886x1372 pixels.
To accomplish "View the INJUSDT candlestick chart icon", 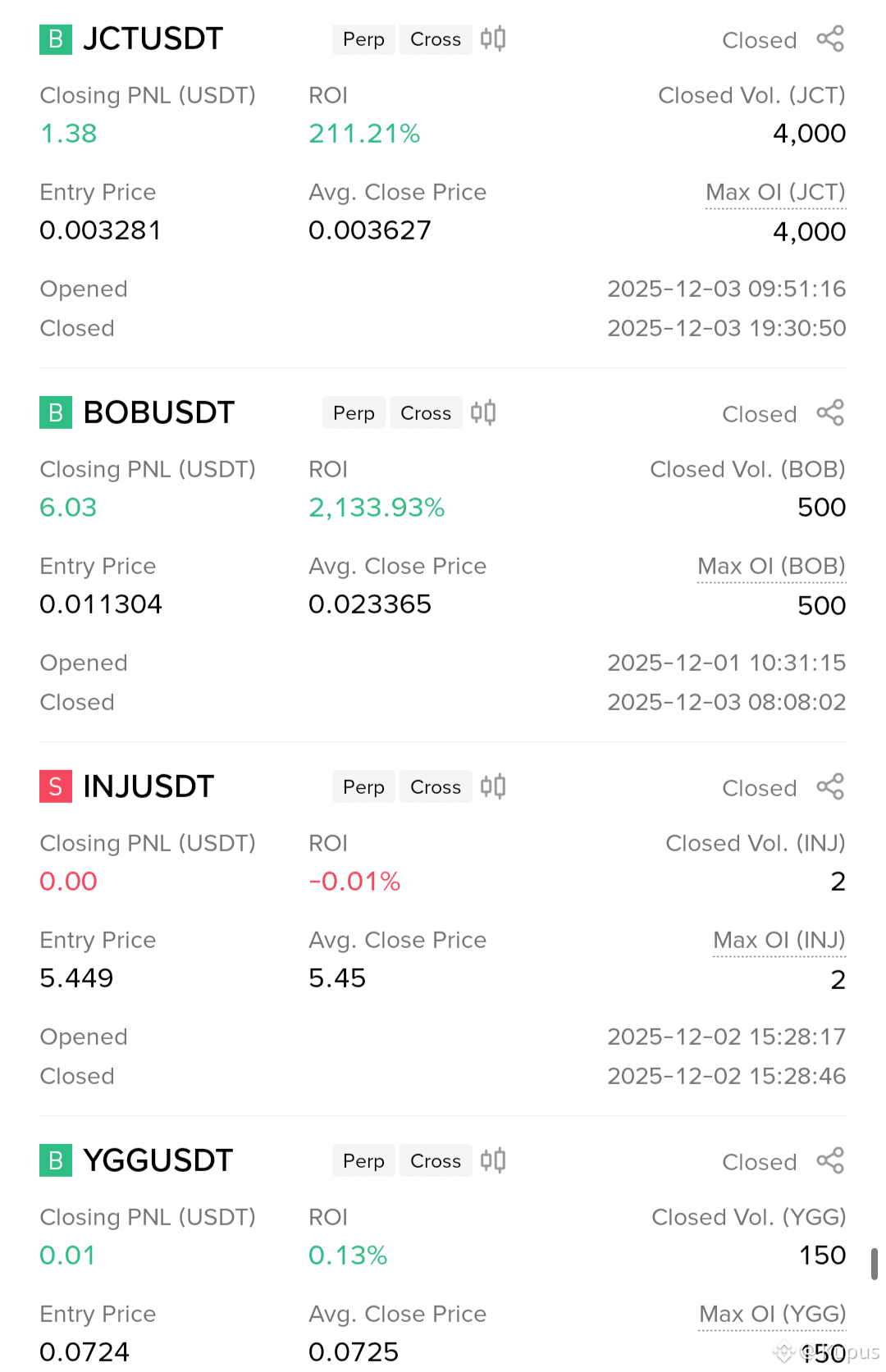I will coord(493,786).
